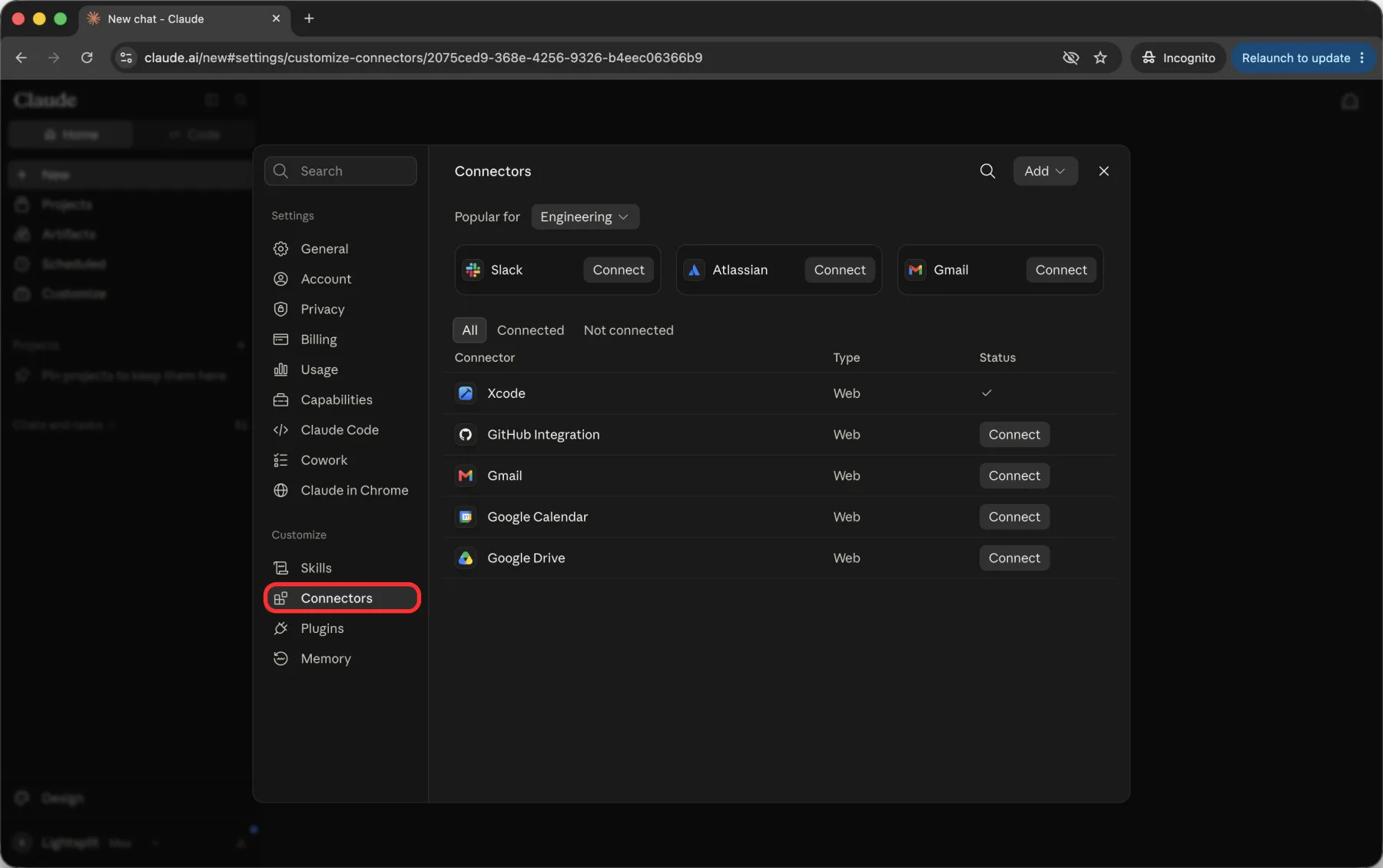This screenshot has width=1383, height=868.
Task: Click the Slack logo icon
Action: (x=473, y=270)
